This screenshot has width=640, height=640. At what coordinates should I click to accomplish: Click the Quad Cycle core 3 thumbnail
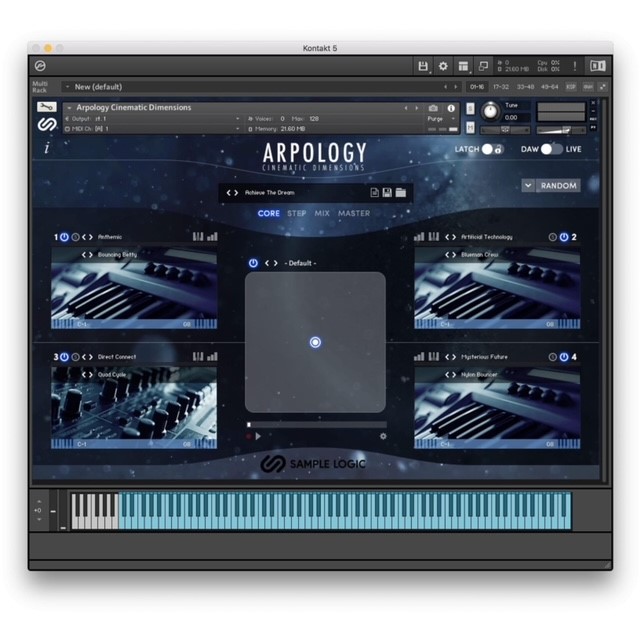(134, 407)
